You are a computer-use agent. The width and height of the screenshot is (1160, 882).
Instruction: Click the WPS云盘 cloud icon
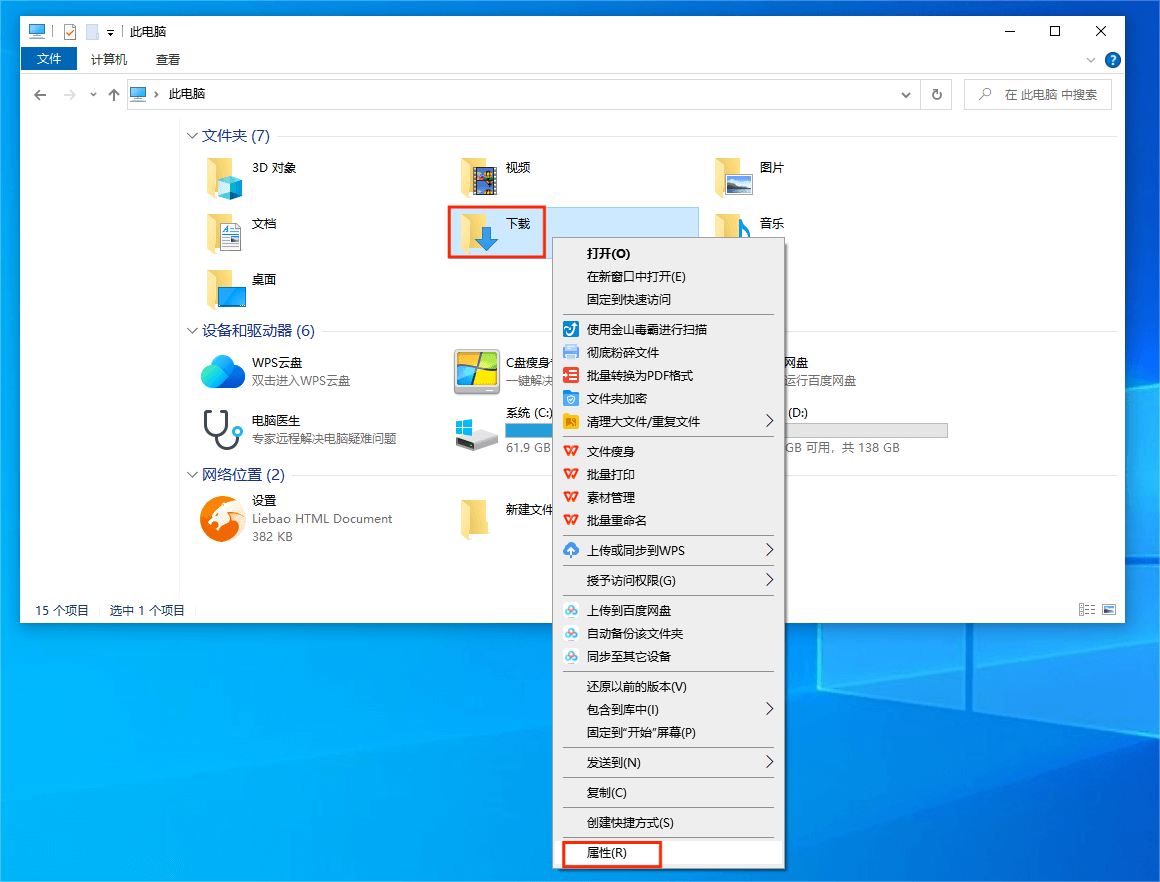[x=222, y=371]
